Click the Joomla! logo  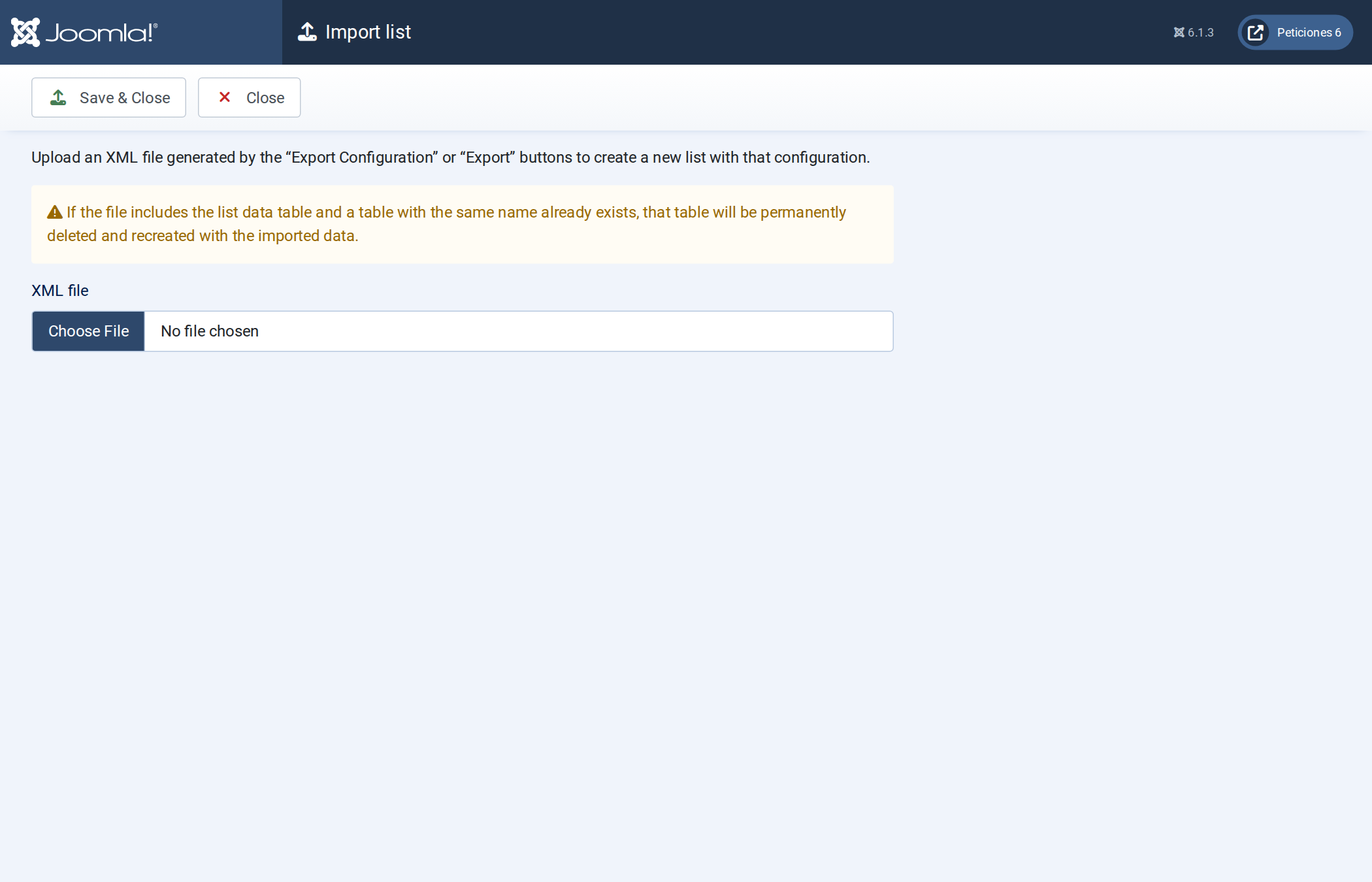(84, 32)
